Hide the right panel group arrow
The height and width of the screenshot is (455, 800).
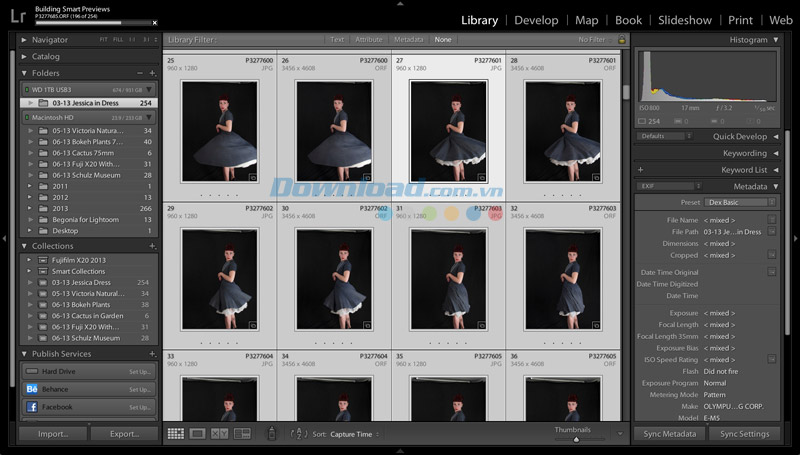(795, 238)
